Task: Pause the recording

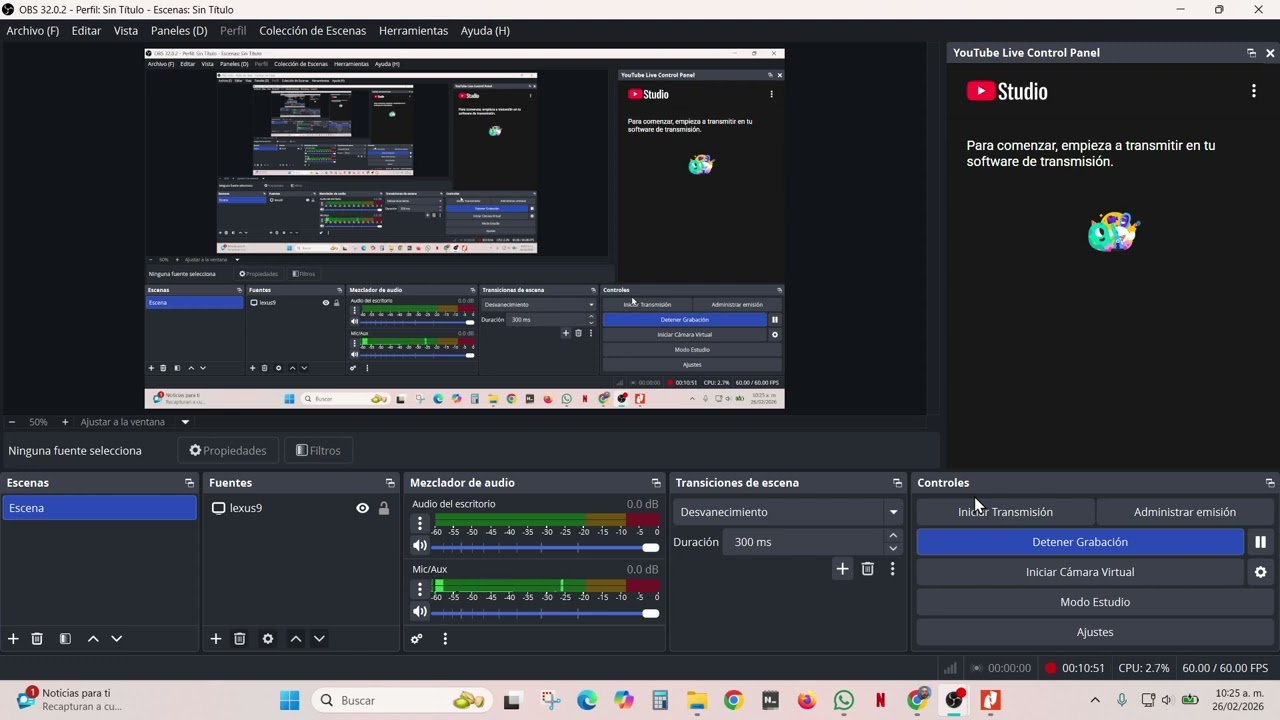Action: pos(1260,542)
